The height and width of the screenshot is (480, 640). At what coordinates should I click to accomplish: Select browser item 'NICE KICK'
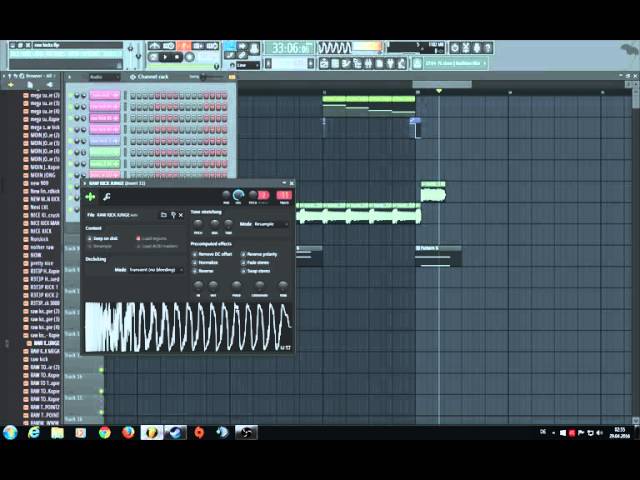click(x=41, y=231)
